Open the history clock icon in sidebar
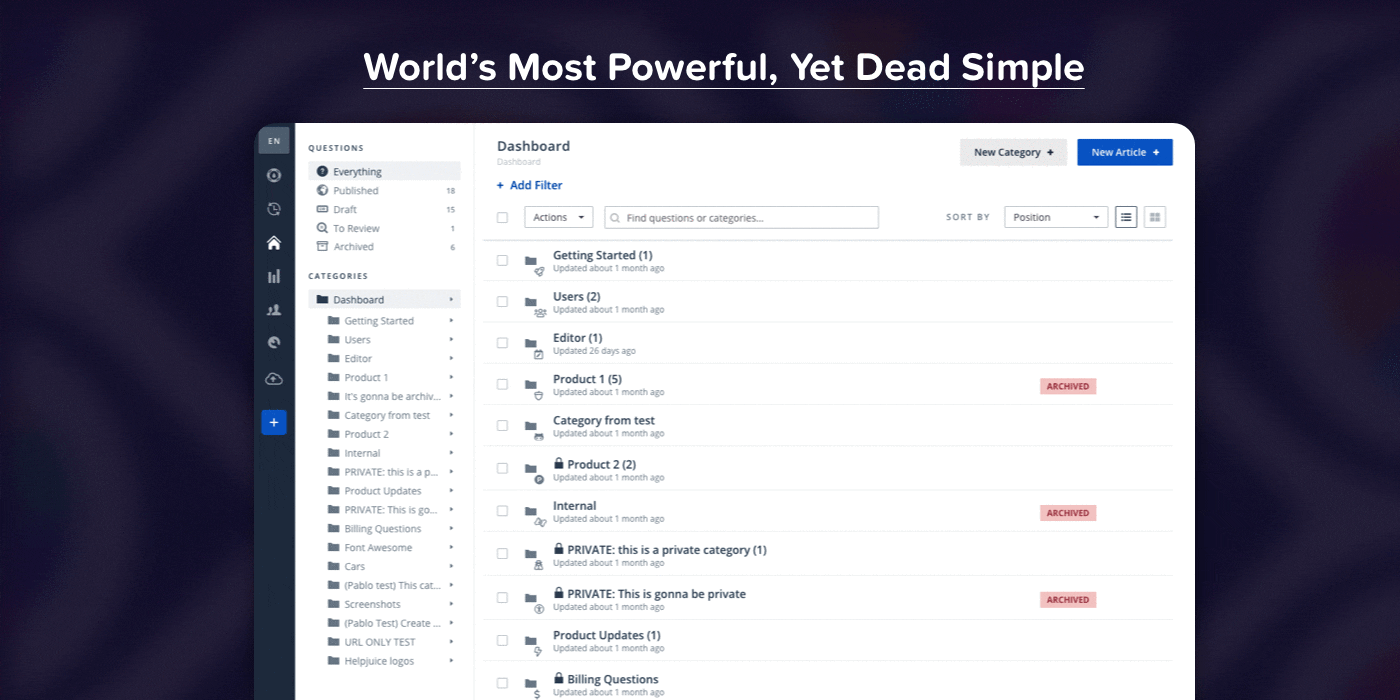1400x700 pixels. click(274, 209)
